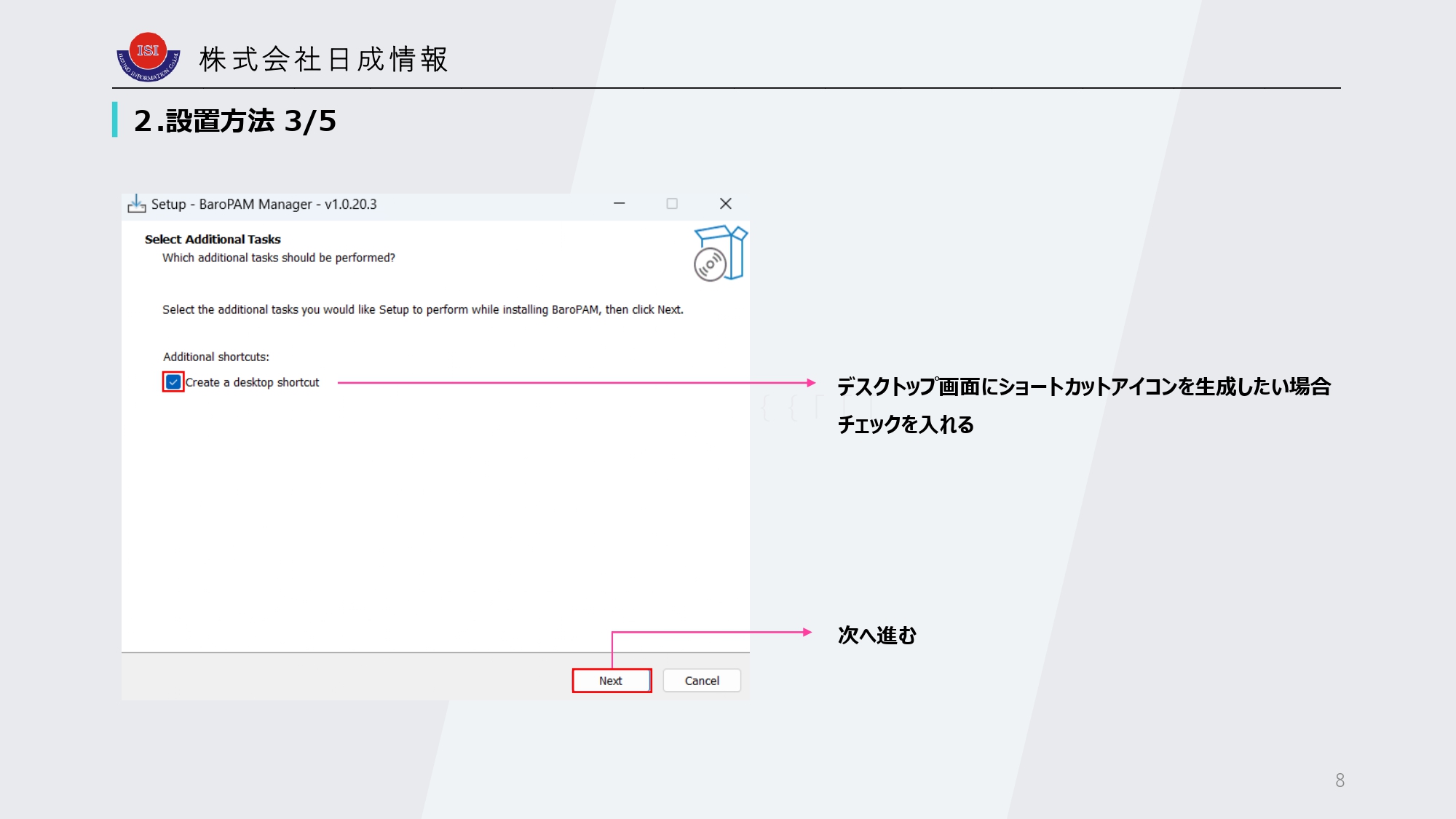Click the setup installer icon in title bar

pos(137,204)
